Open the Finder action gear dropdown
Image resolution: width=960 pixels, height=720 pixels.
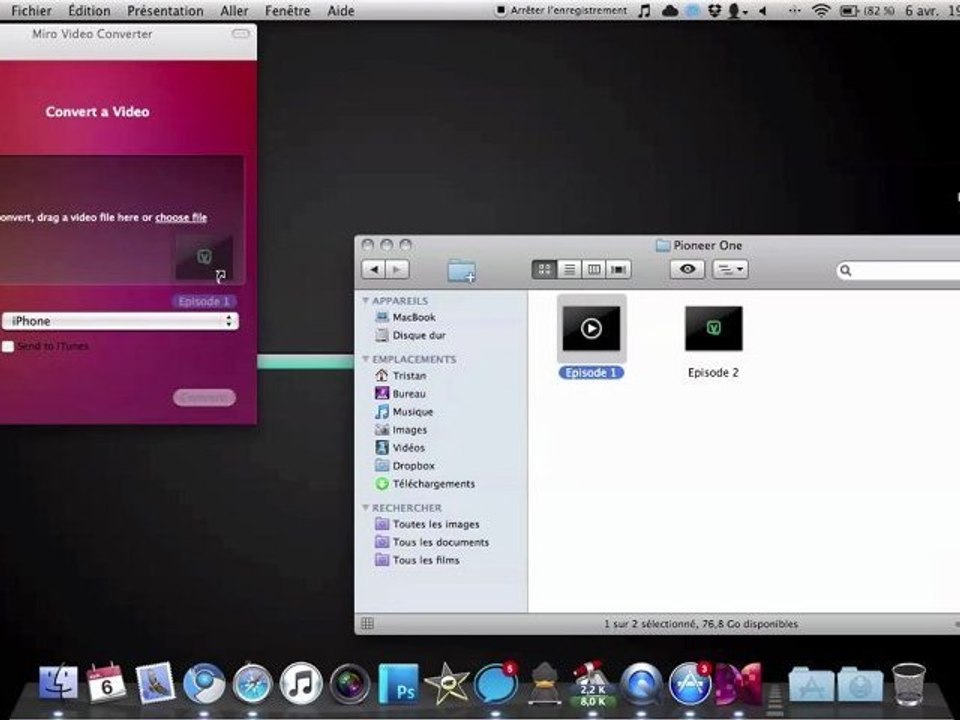pos(730,269)
